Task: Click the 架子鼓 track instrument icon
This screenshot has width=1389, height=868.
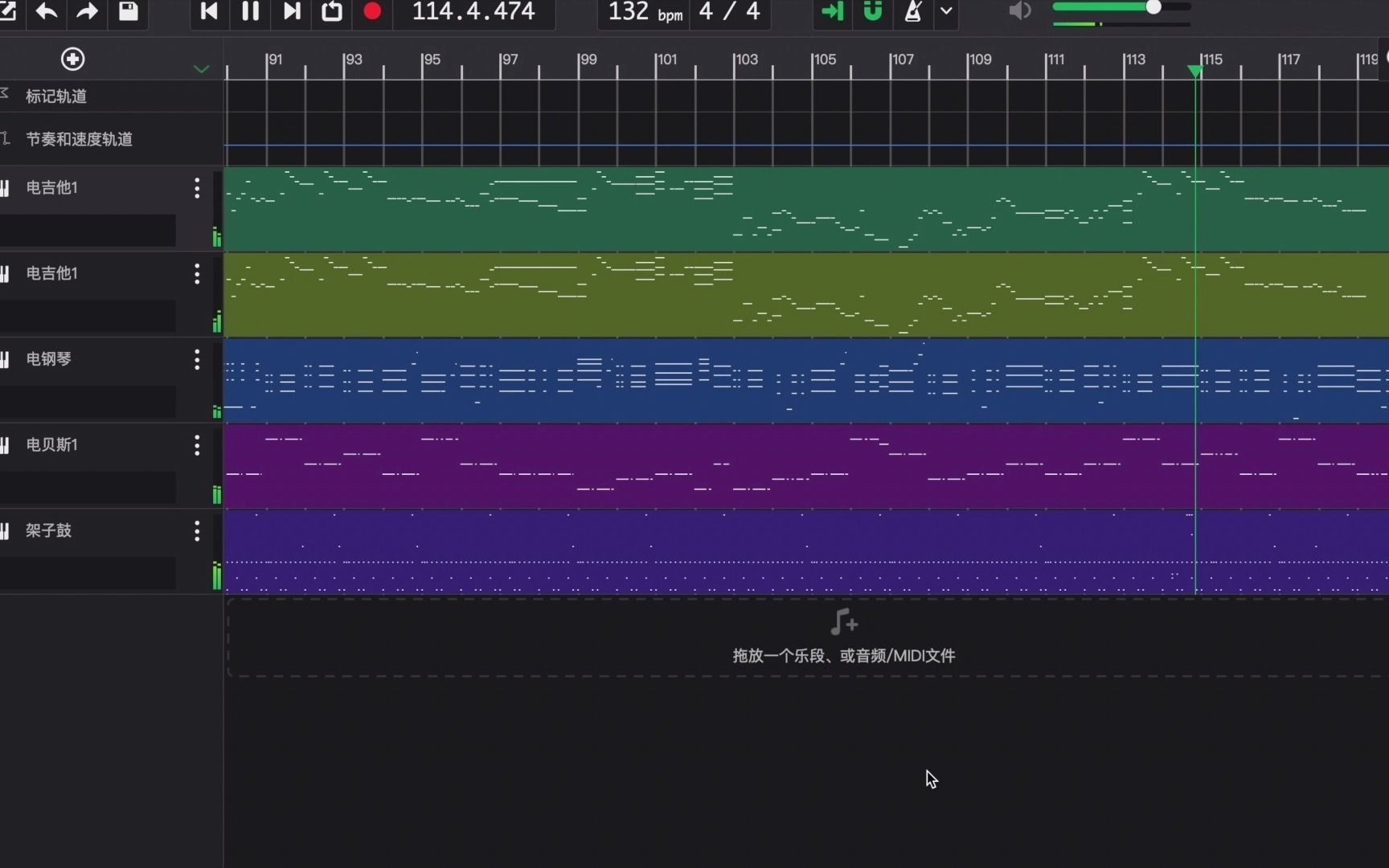Action: pyautogui.click(x=5, y=530)
